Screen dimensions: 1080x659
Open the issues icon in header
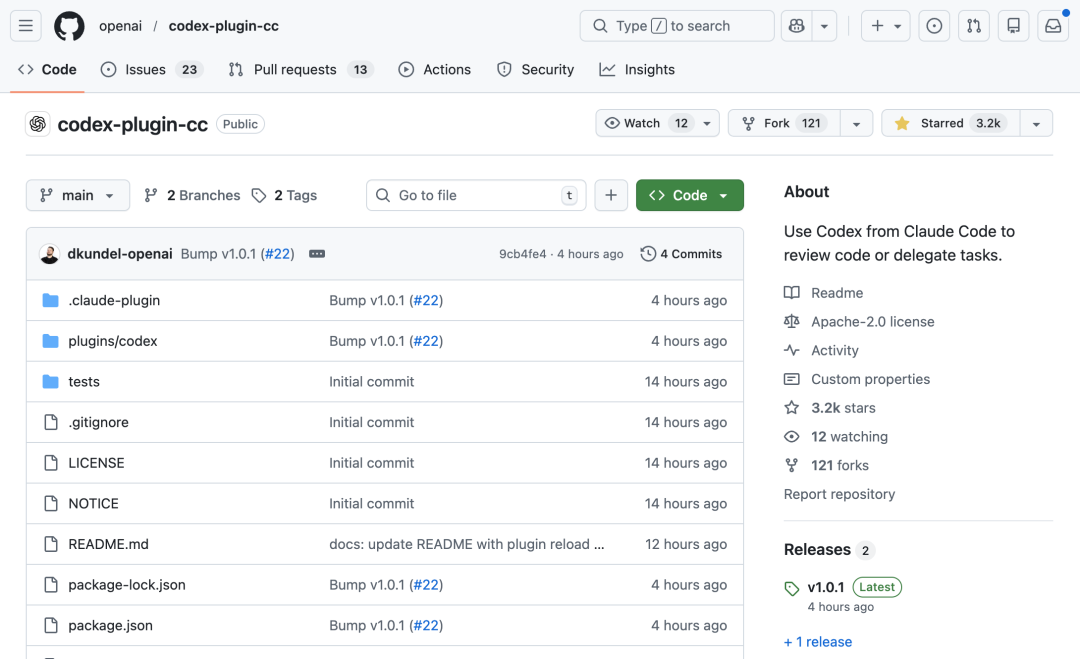(x=934, y=26)
